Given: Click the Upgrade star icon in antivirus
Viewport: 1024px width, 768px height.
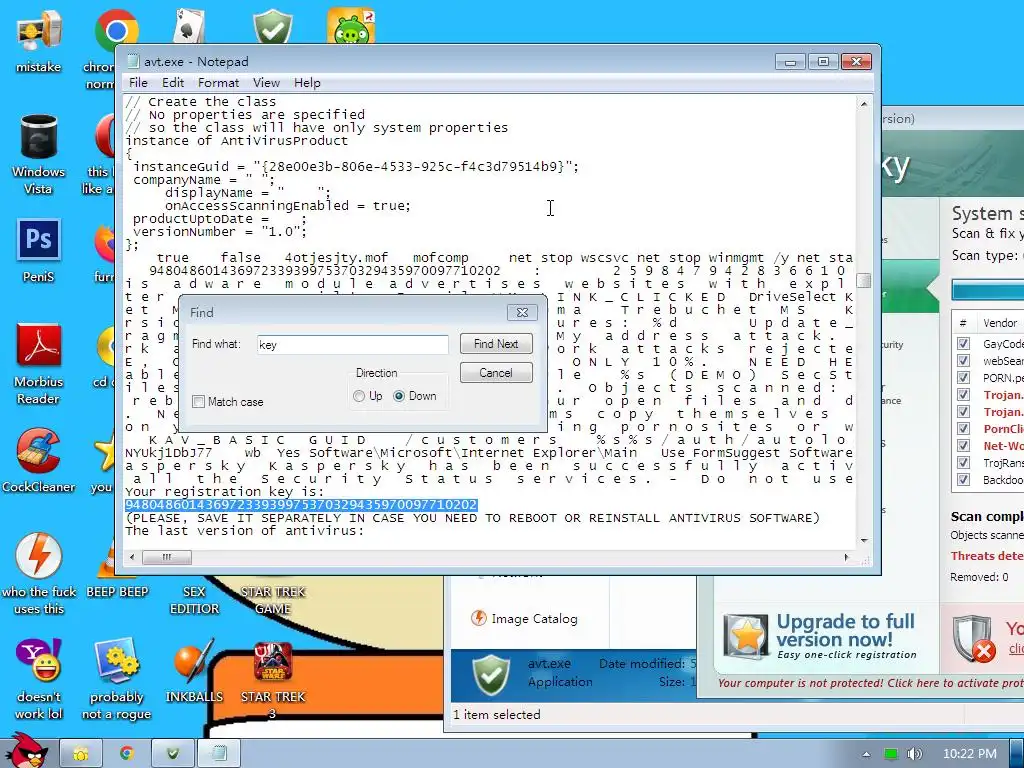Looking at the screenshot, I should coord(746,636).
